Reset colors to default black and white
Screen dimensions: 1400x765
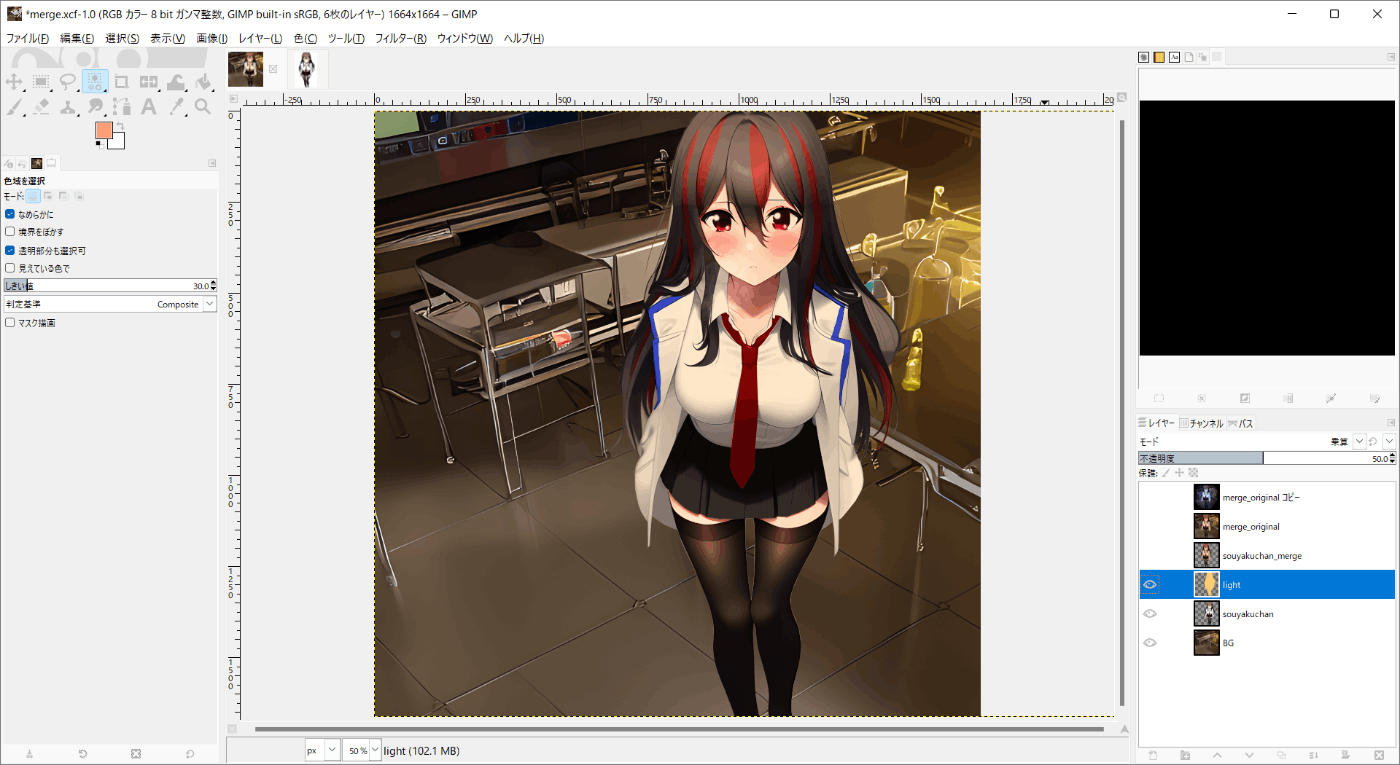point(98,144)
